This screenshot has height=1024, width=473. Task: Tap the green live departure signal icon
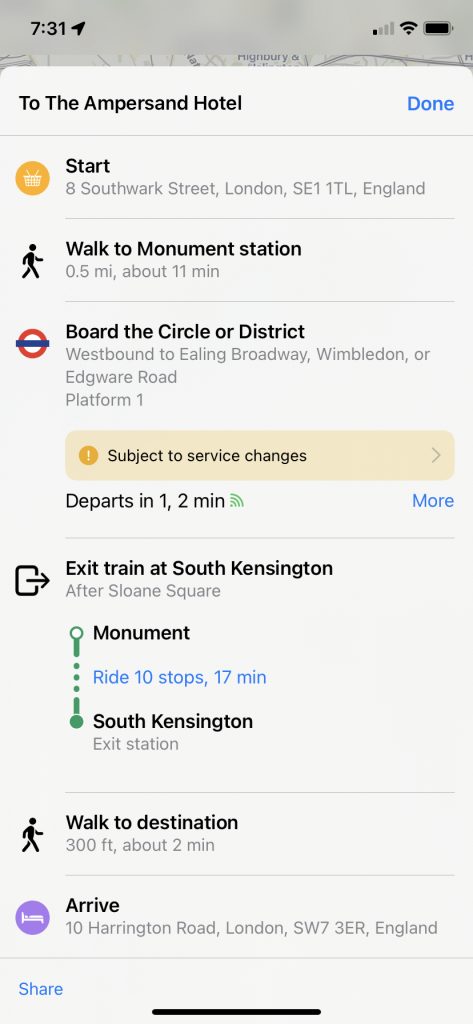(236, 501)
